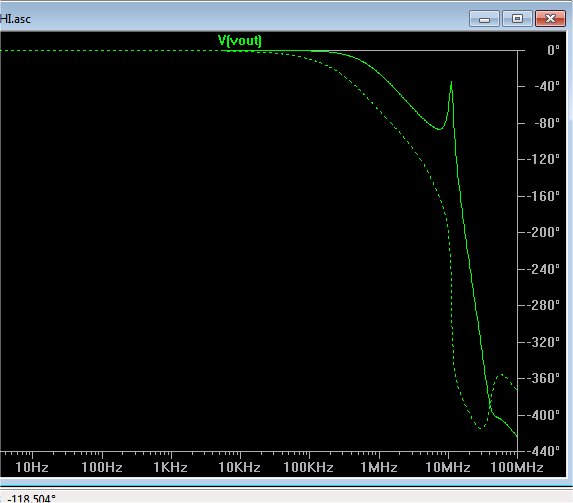Click the -280° phase axis label
The image size is (573, 503).
[543, 305]
